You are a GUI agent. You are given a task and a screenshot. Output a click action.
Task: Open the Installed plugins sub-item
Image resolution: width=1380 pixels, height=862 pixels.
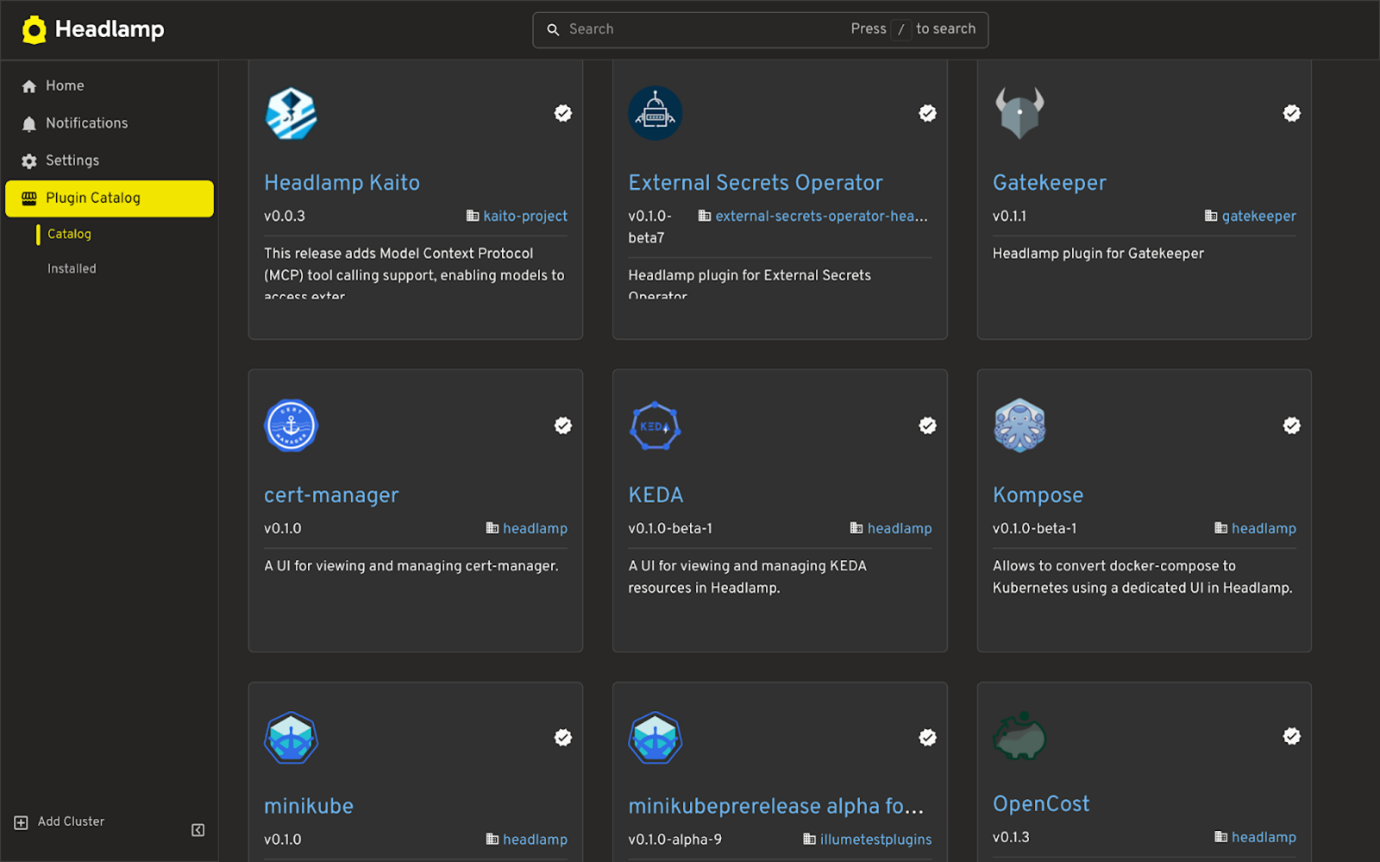tap(72, 269)
